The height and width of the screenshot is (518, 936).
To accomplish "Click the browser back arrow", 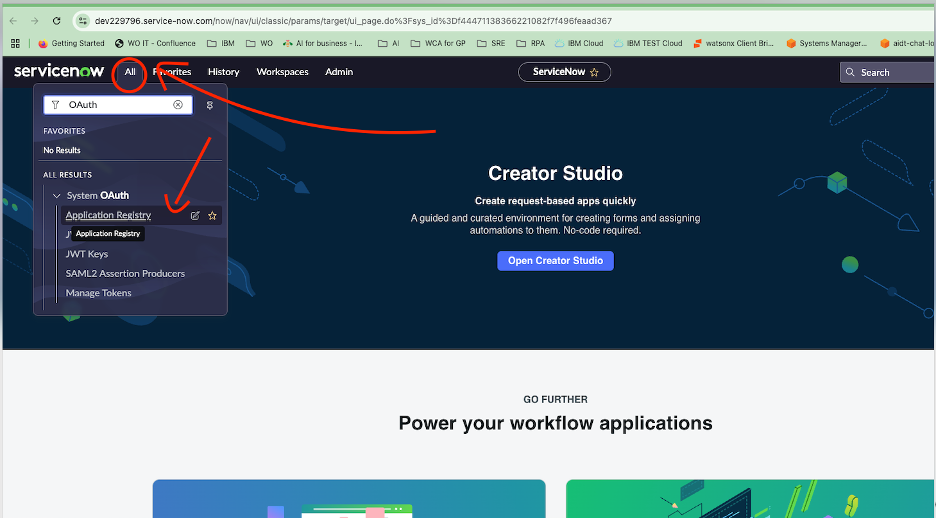I will [13, 21].
